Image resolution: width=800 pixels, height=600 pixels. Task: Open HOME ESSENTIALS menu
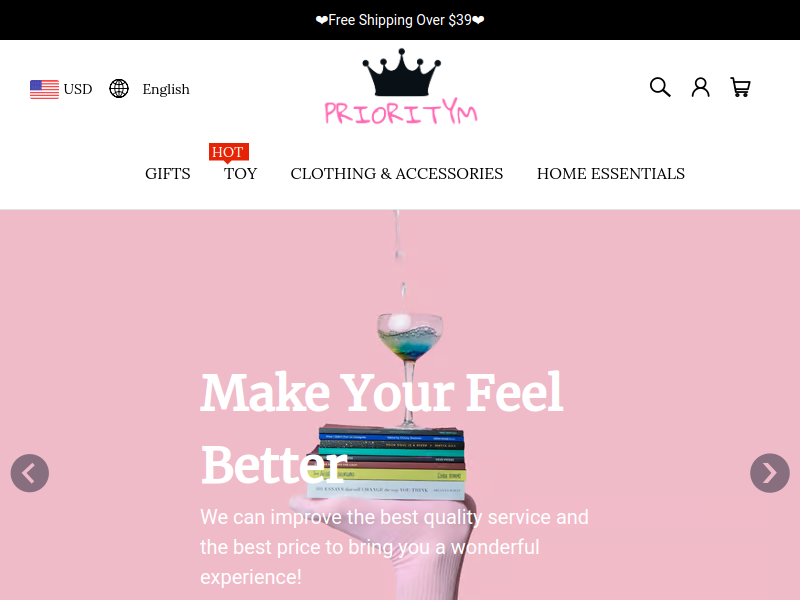pyautogui.click(x=611, y=173)
